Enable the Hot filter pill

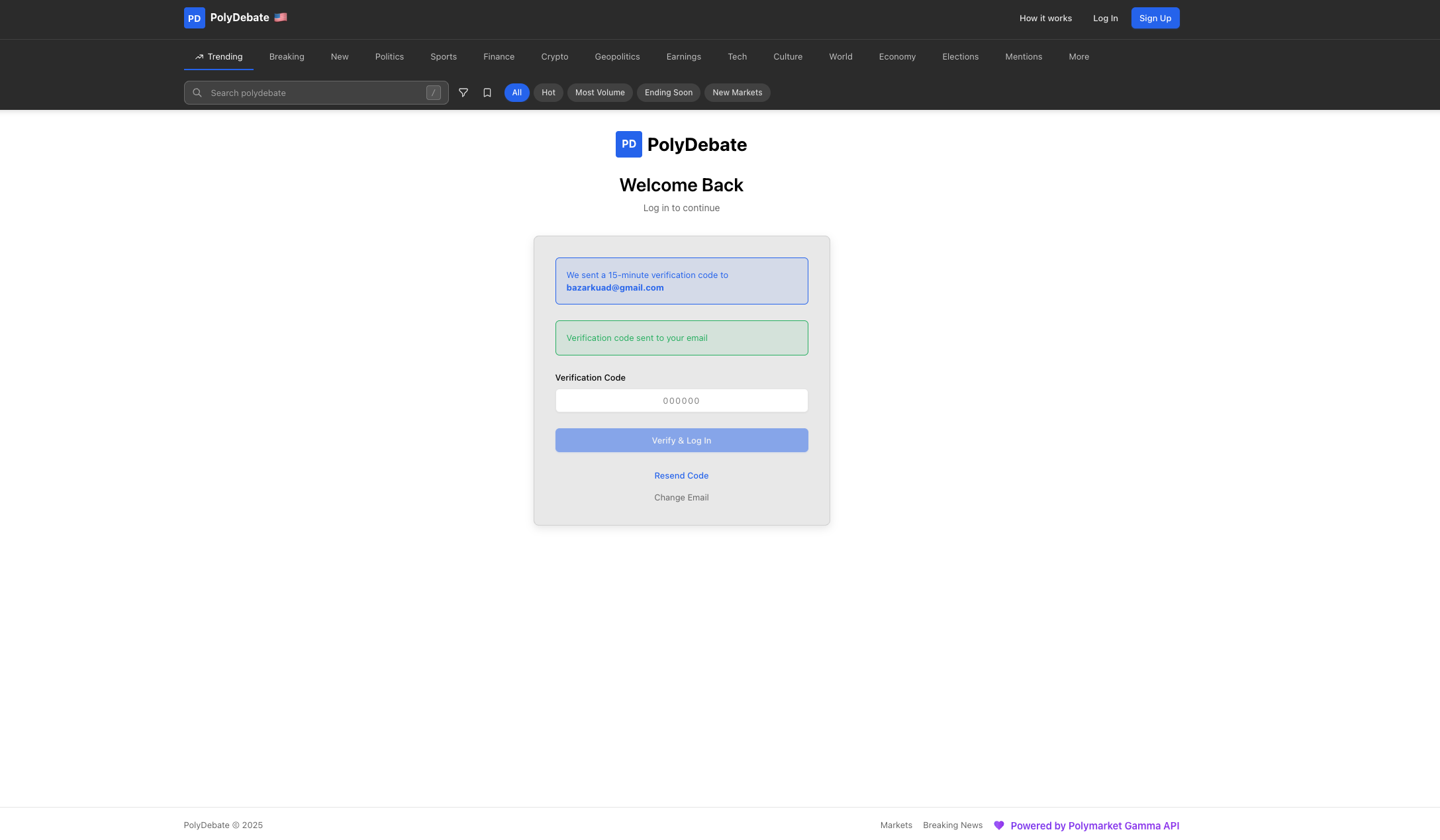pyautogui.click(x=548, y=93)
